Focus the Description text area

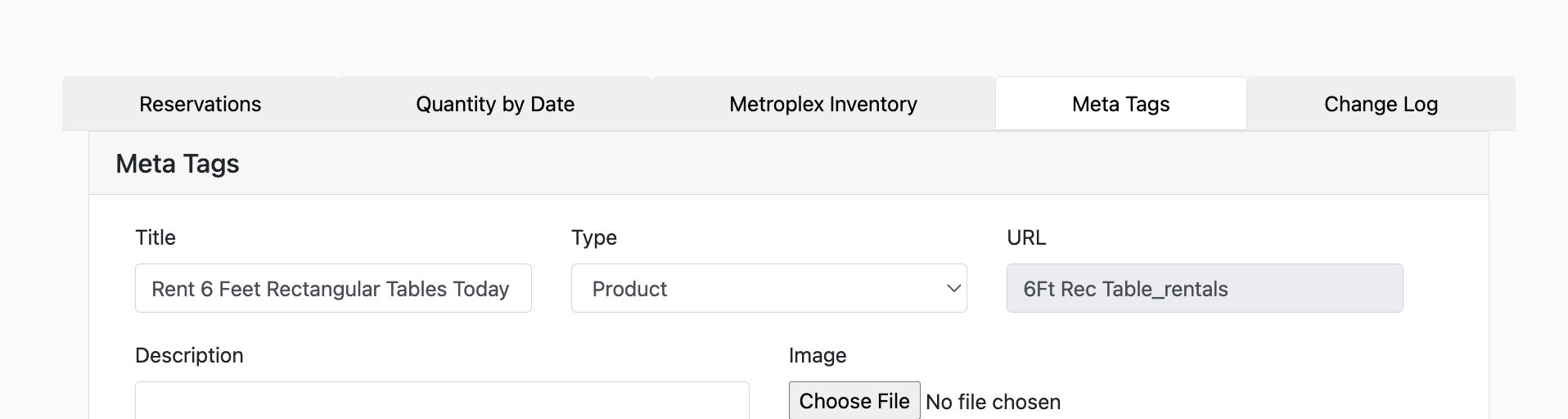[442, 401]
